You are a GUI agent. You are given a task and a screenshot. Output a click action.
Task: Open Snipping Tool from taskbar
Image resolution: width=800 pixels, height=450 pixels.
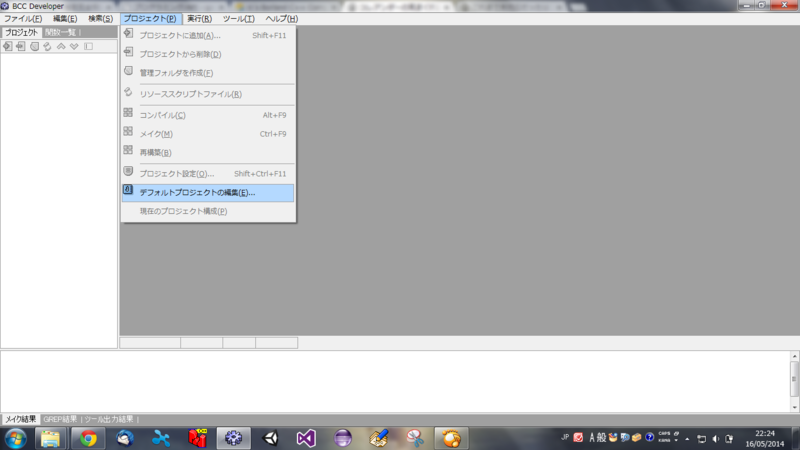[x=415, y=439]
